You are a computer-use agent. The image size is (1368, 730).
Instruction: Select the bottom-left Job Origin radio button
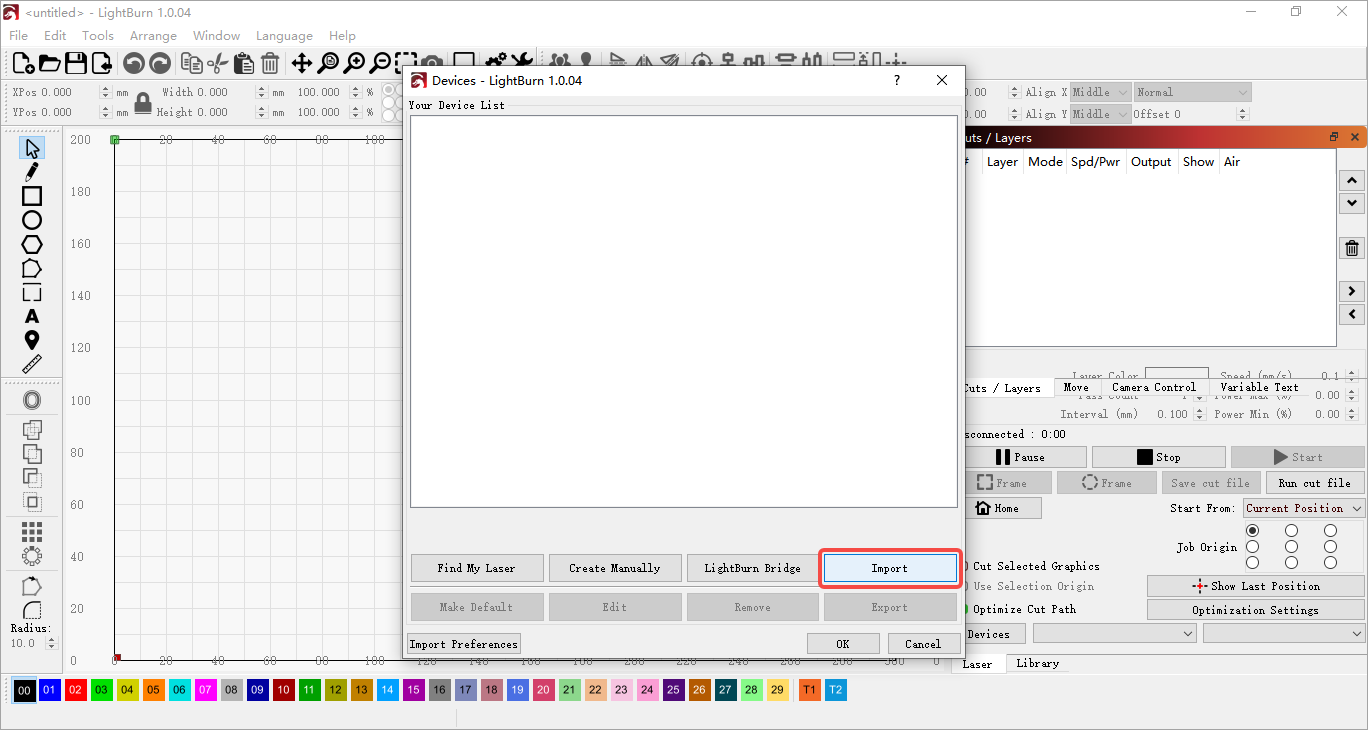point(1253,563)
